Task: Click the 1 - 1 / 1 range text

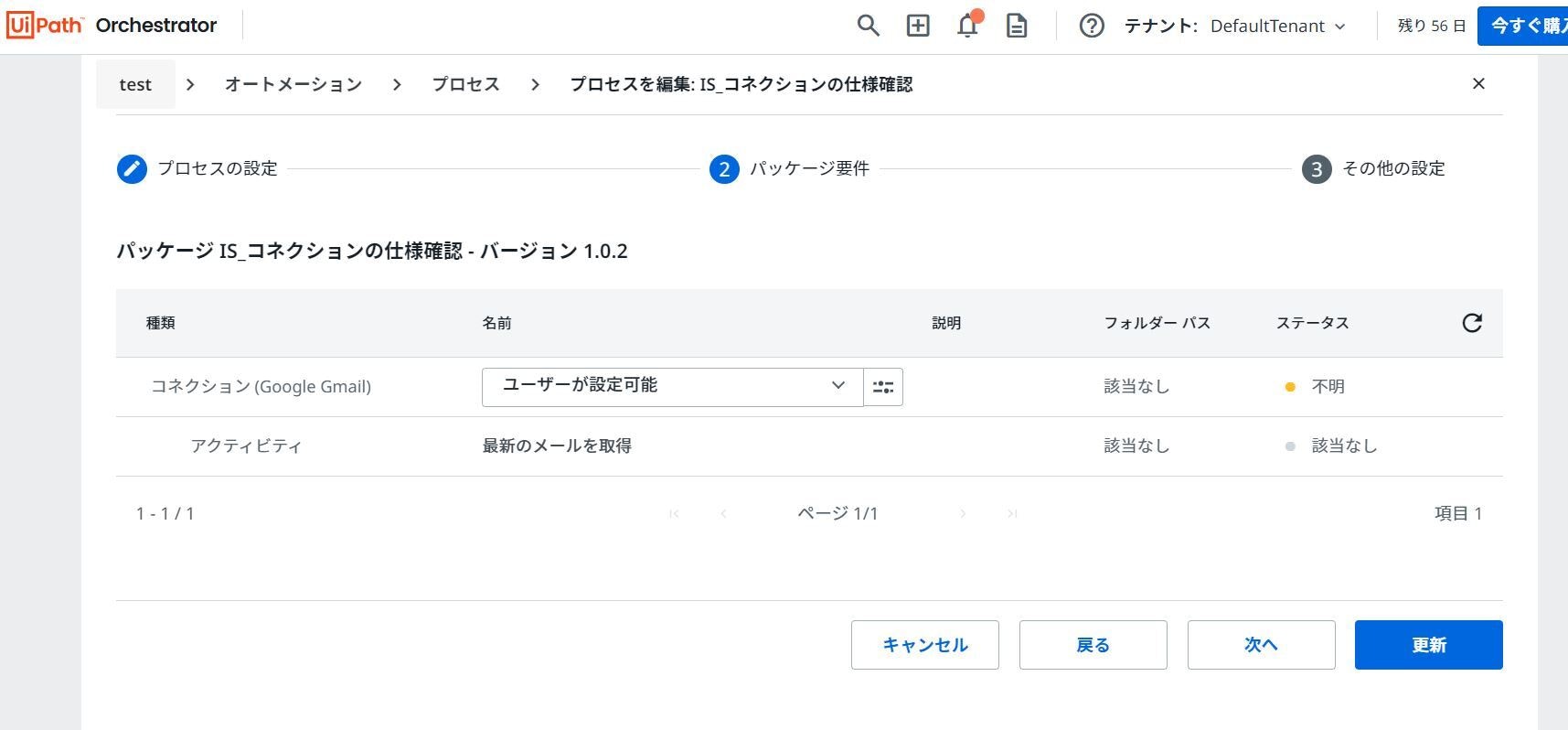Action: tap(165, 514)
